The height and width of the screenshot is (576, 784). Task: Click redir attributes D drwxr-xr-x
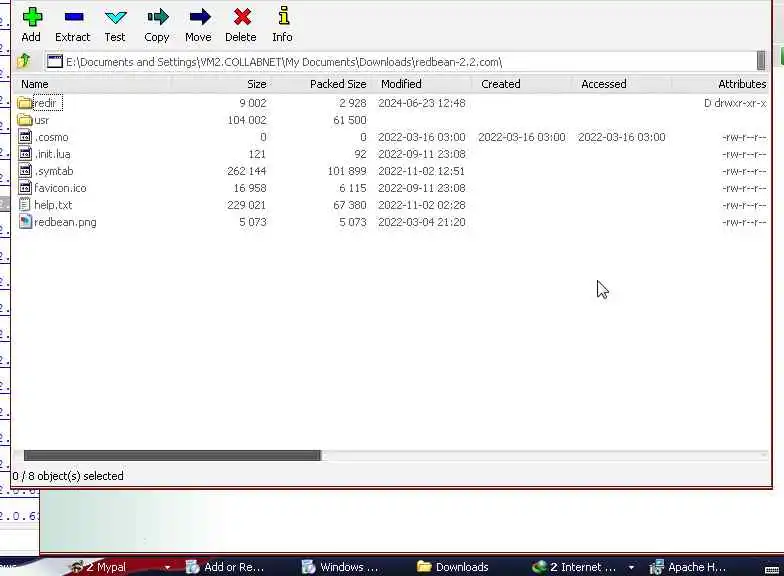coord(735,103)
